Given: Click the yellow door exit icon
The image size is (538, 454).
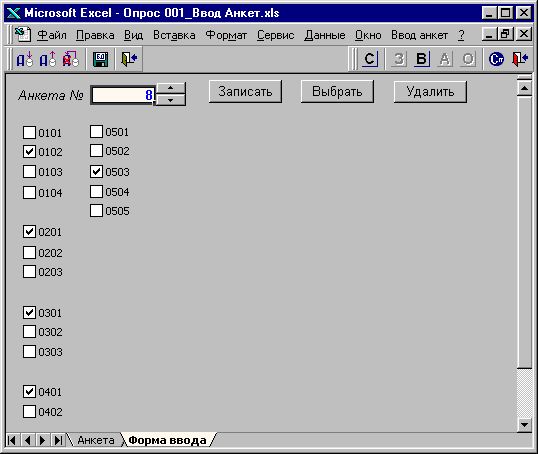Looking at the screenshot, I should click(x=129, y=59).
